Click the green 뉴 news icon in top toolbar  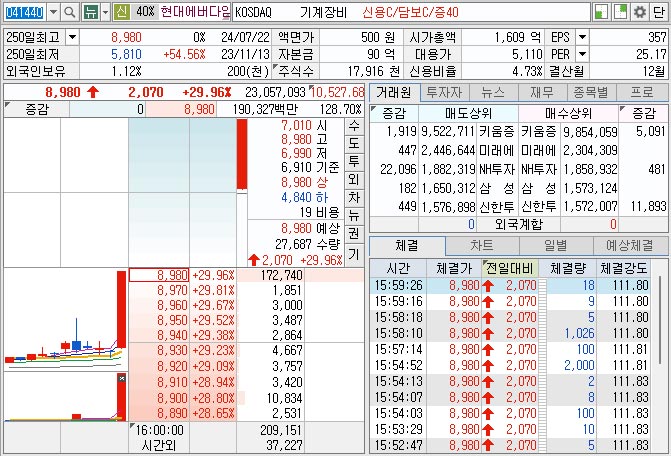90,12
